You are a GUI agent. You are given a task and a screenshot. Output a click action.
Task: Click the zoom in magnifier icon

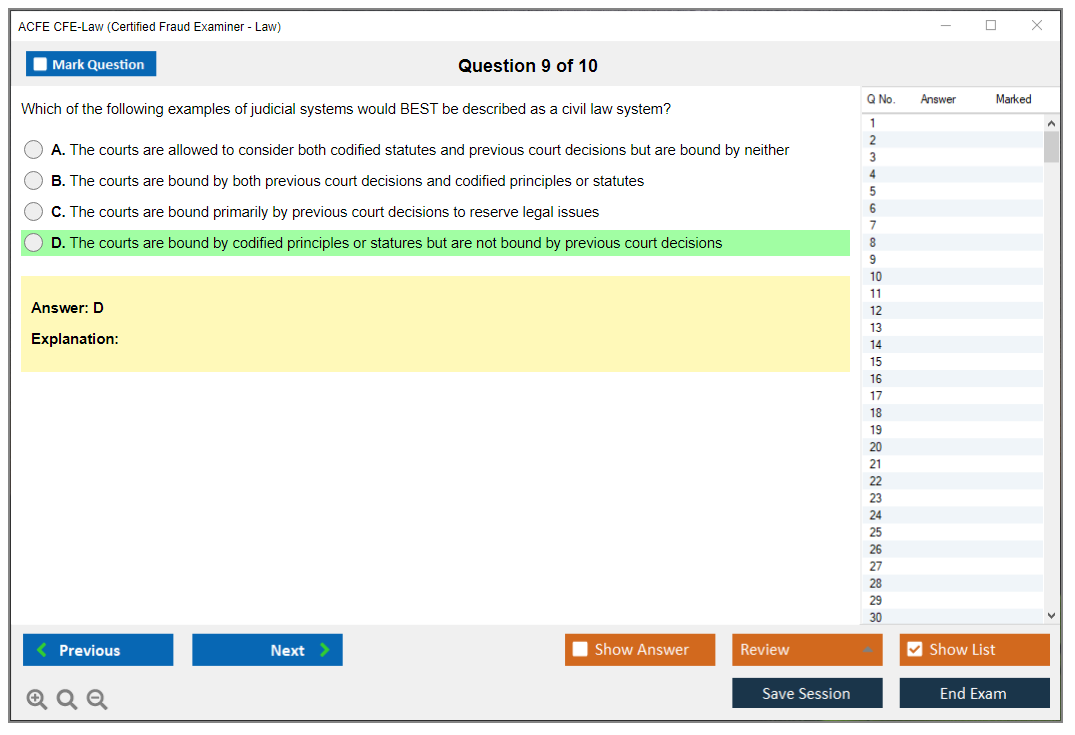click(37, 699)
